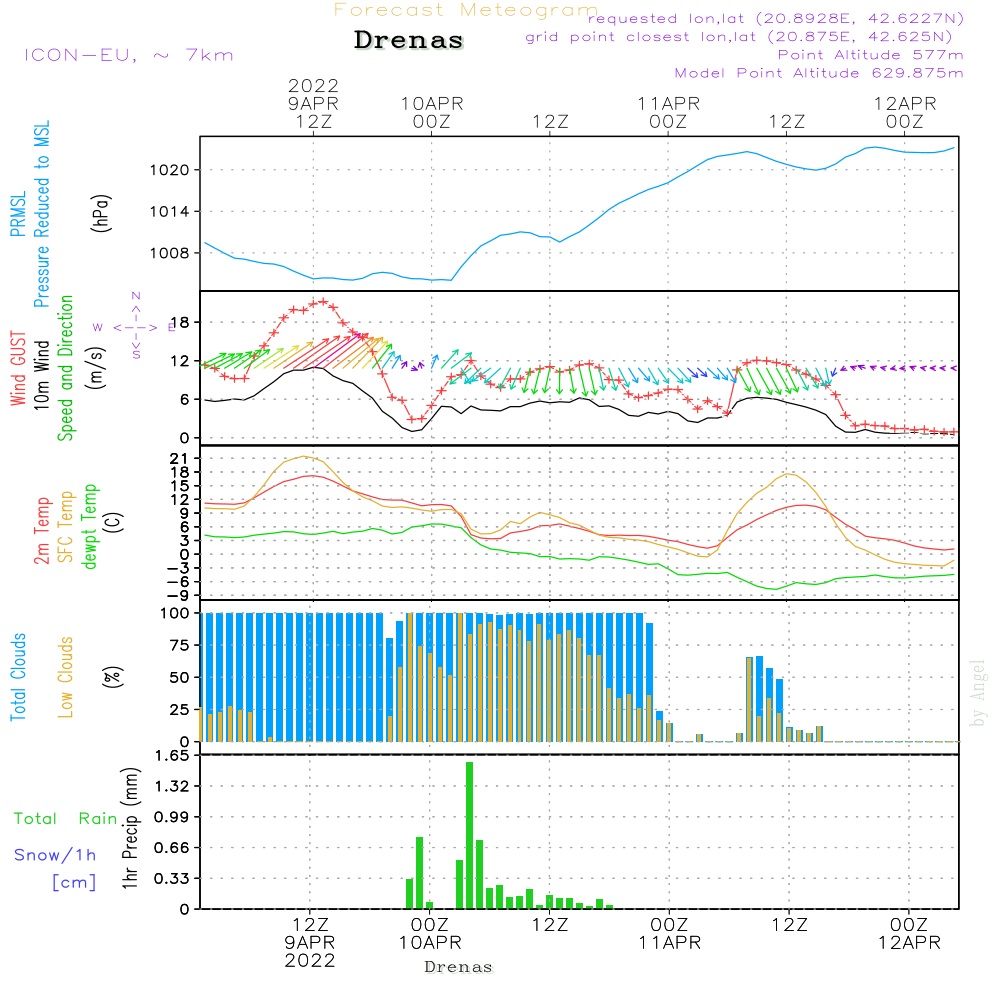Select the orange "Low Clouds" legend label
This screenshot has width=1000, height=1000.
click(x=65, y=677)
